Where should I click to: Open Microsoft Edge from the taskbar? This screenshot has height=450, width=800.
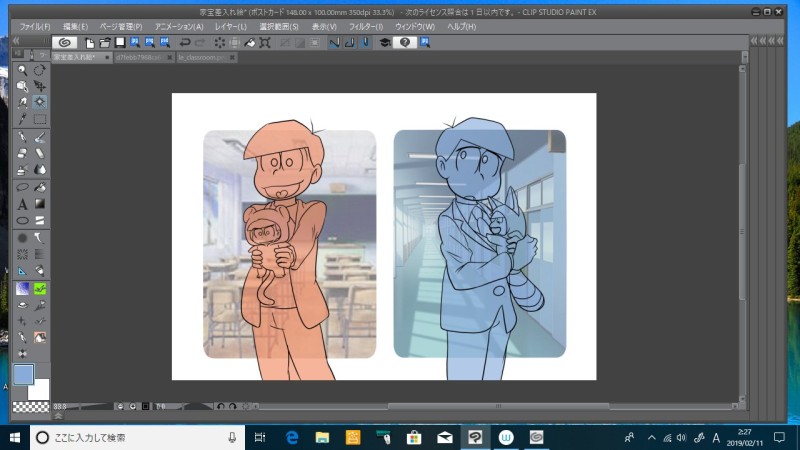point(293,438)
